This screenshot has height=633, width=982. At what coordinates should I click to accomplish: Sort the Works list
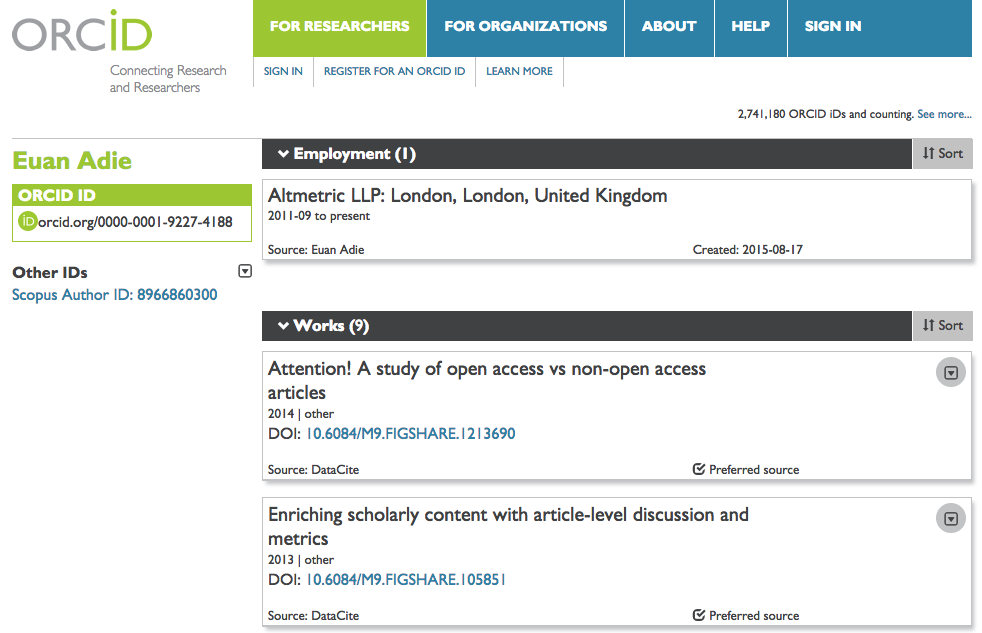(943, 326)
